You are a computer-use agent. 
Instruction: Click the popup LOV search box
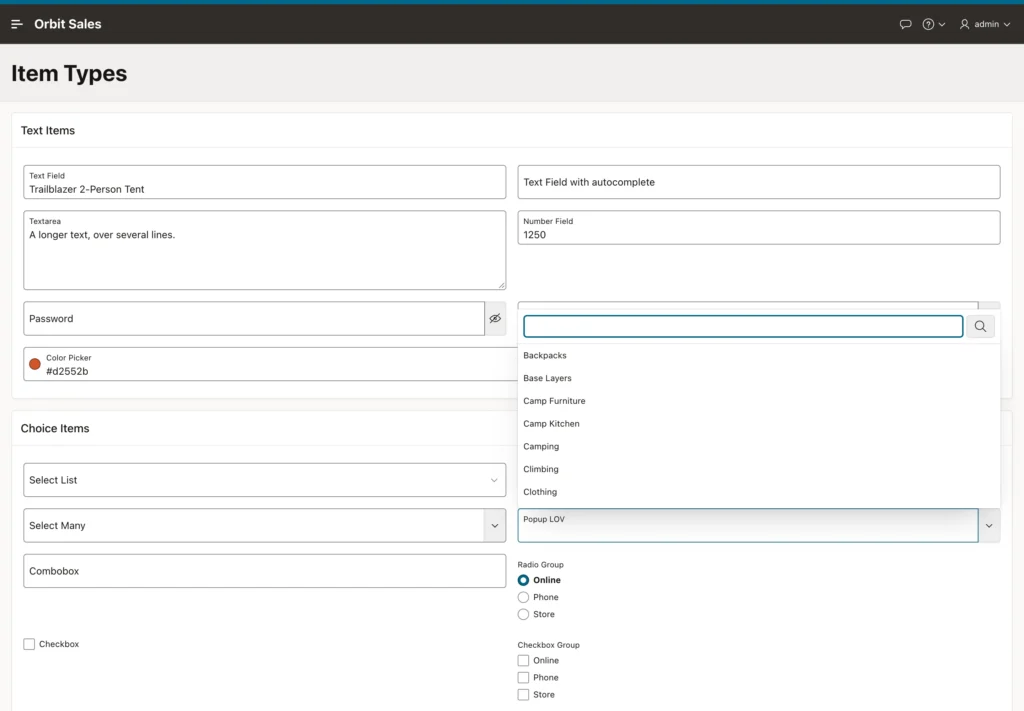coord(743,326)
